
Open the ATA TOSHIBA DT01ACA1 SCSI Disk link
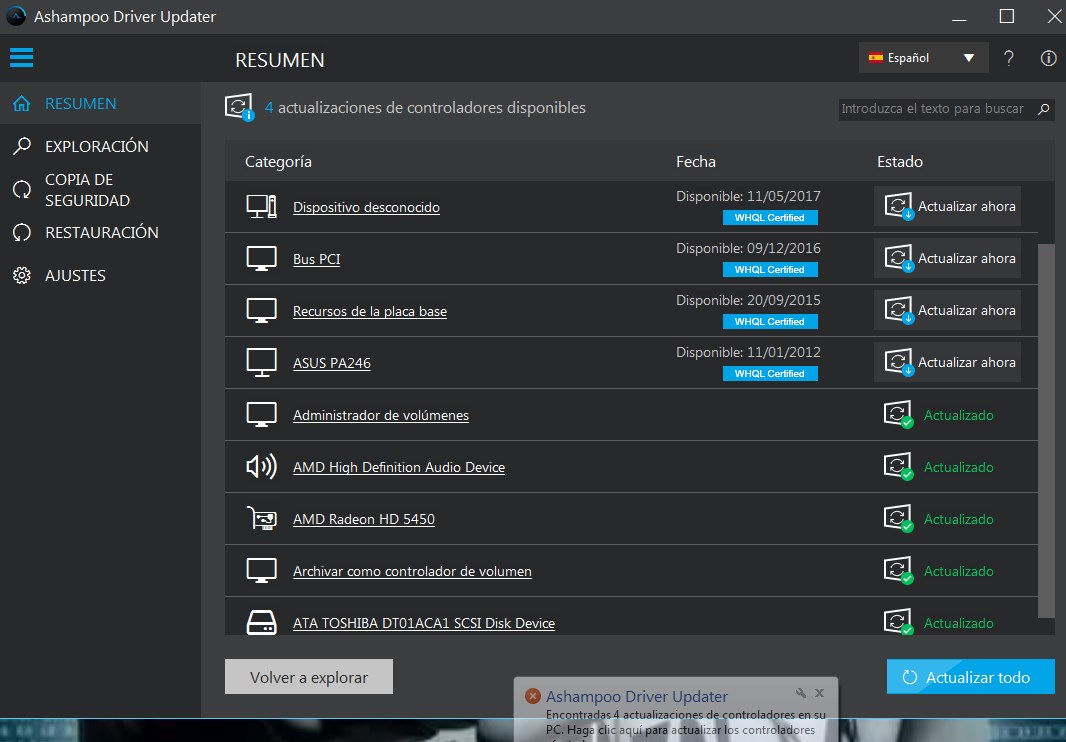pyautogui.click(x=424, y=624)
